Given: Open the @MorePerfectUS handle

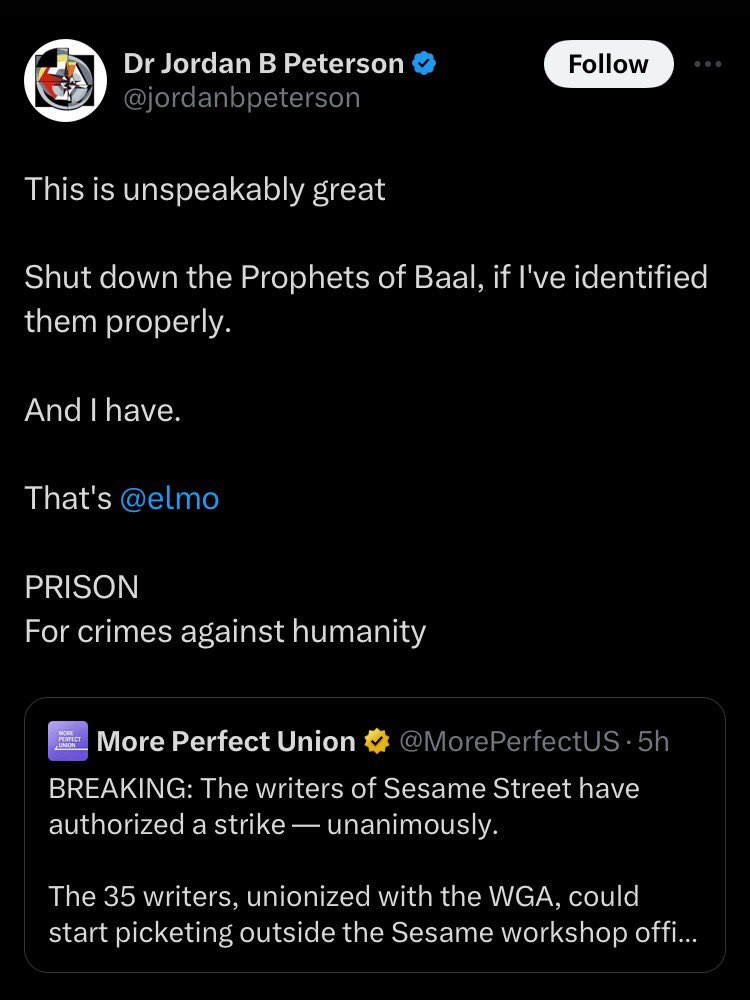Looking at the screenshot, I should [x=509, y=741].
